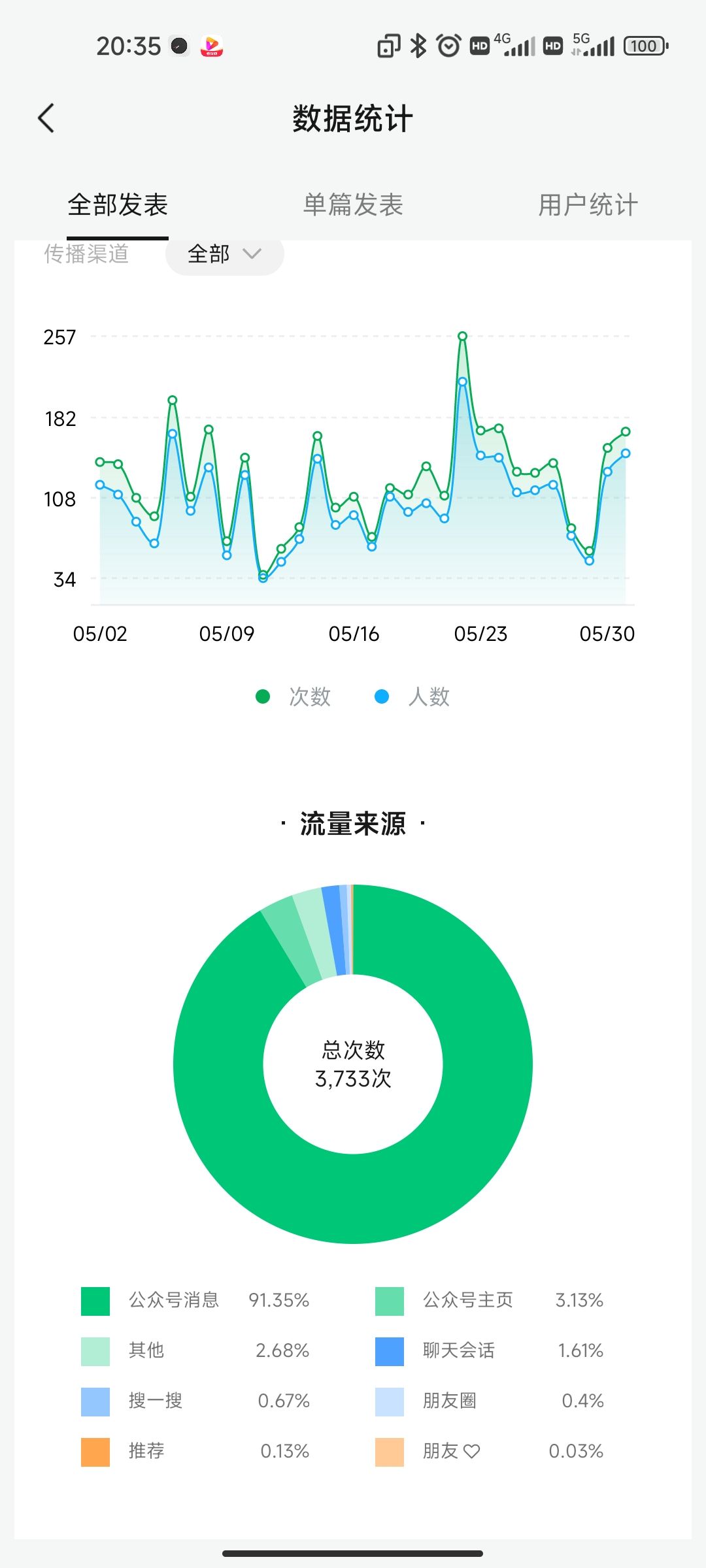This screenshot has height=1568, width=706.
Task: Tap the 传播渠道 label
Action: [86, 253]
